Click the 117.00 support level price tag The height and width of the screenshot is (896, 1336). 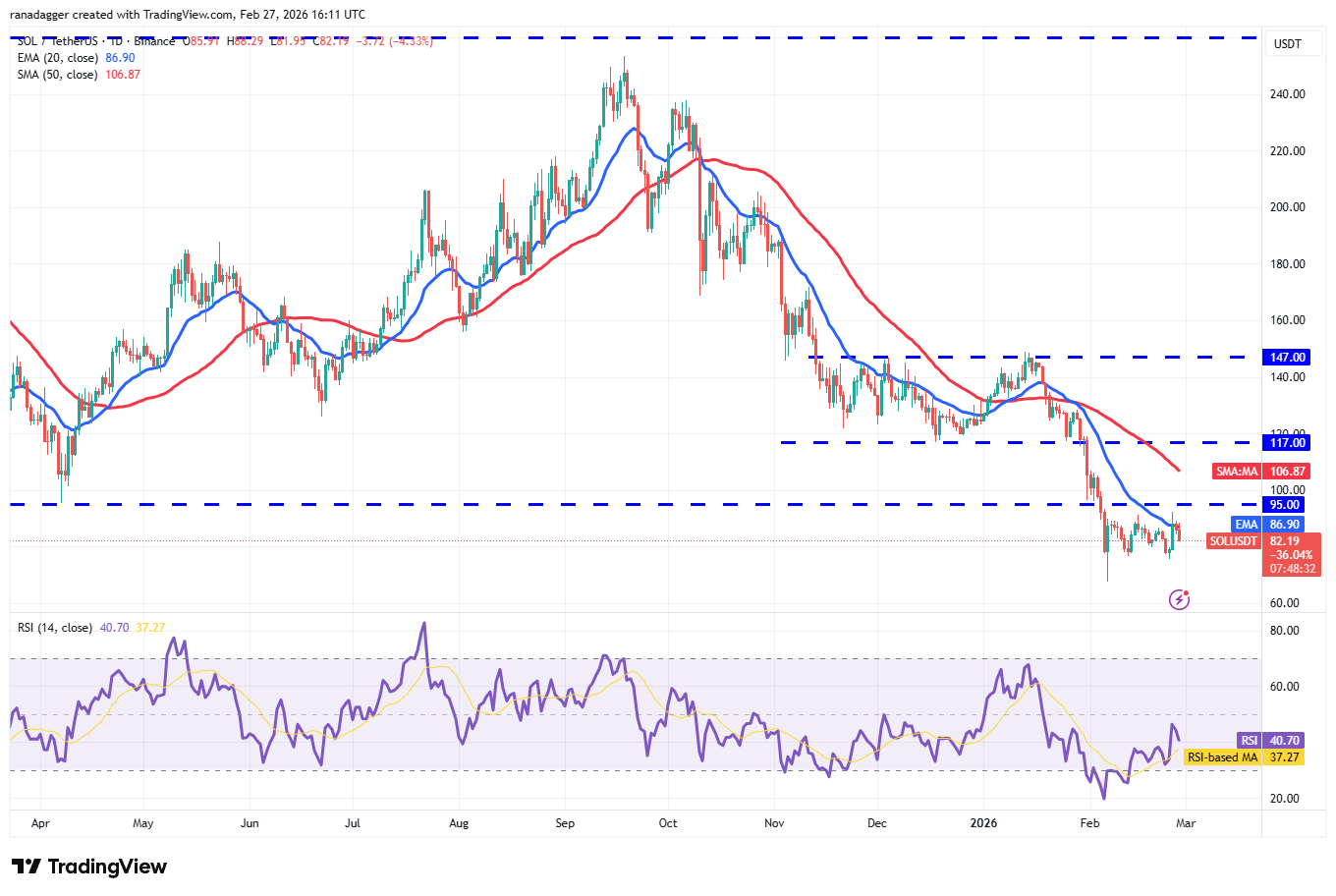[x=1285, y=443]
